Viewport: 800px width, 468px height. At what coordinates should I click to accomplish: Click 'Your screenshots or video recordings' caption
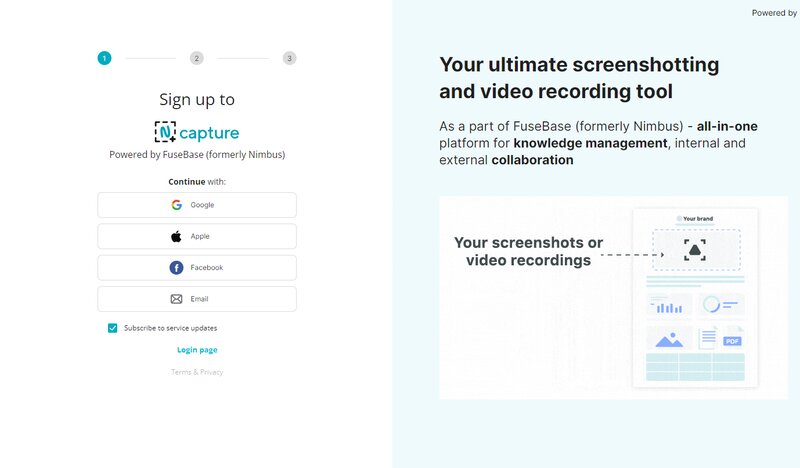coord(529,251)
